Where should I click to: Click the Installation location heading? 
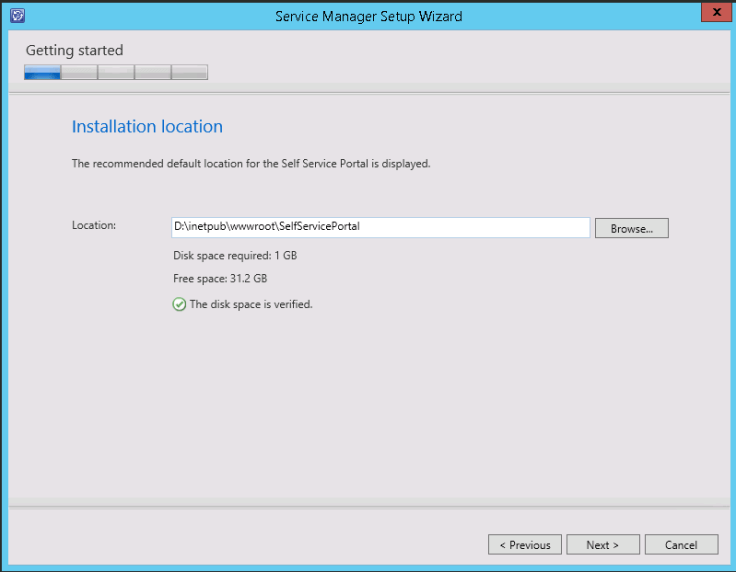point(147,127)
